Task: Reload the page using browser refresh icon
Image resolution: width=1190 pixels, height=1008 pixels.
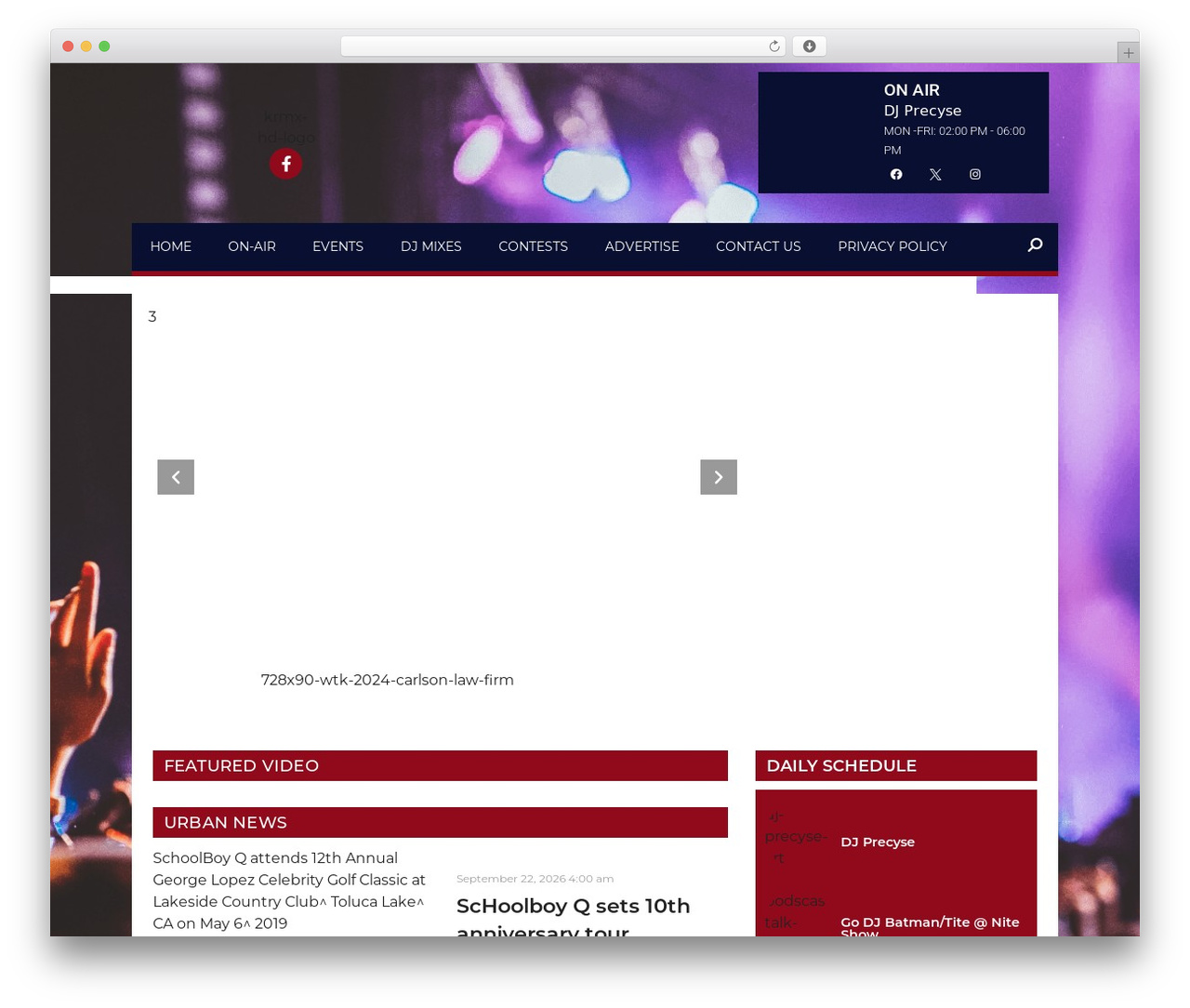Action: click(x=774, y=46)
